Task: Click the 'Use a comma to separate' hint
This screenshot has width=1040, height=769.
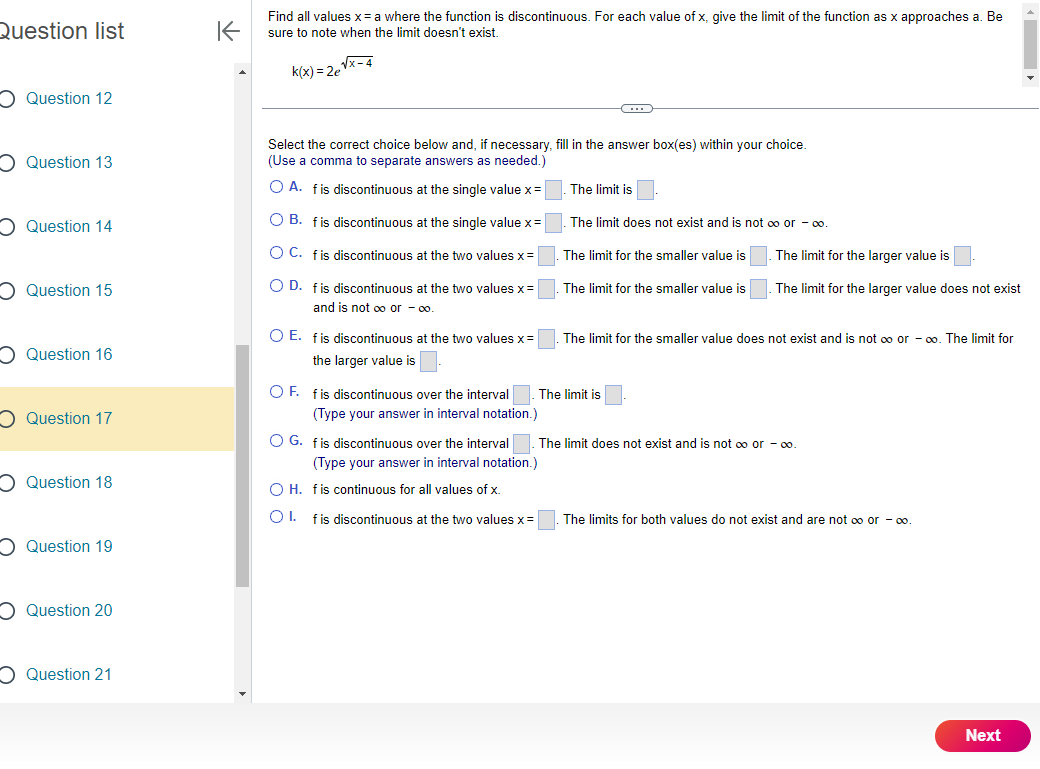Action: [x=407, y=161]
